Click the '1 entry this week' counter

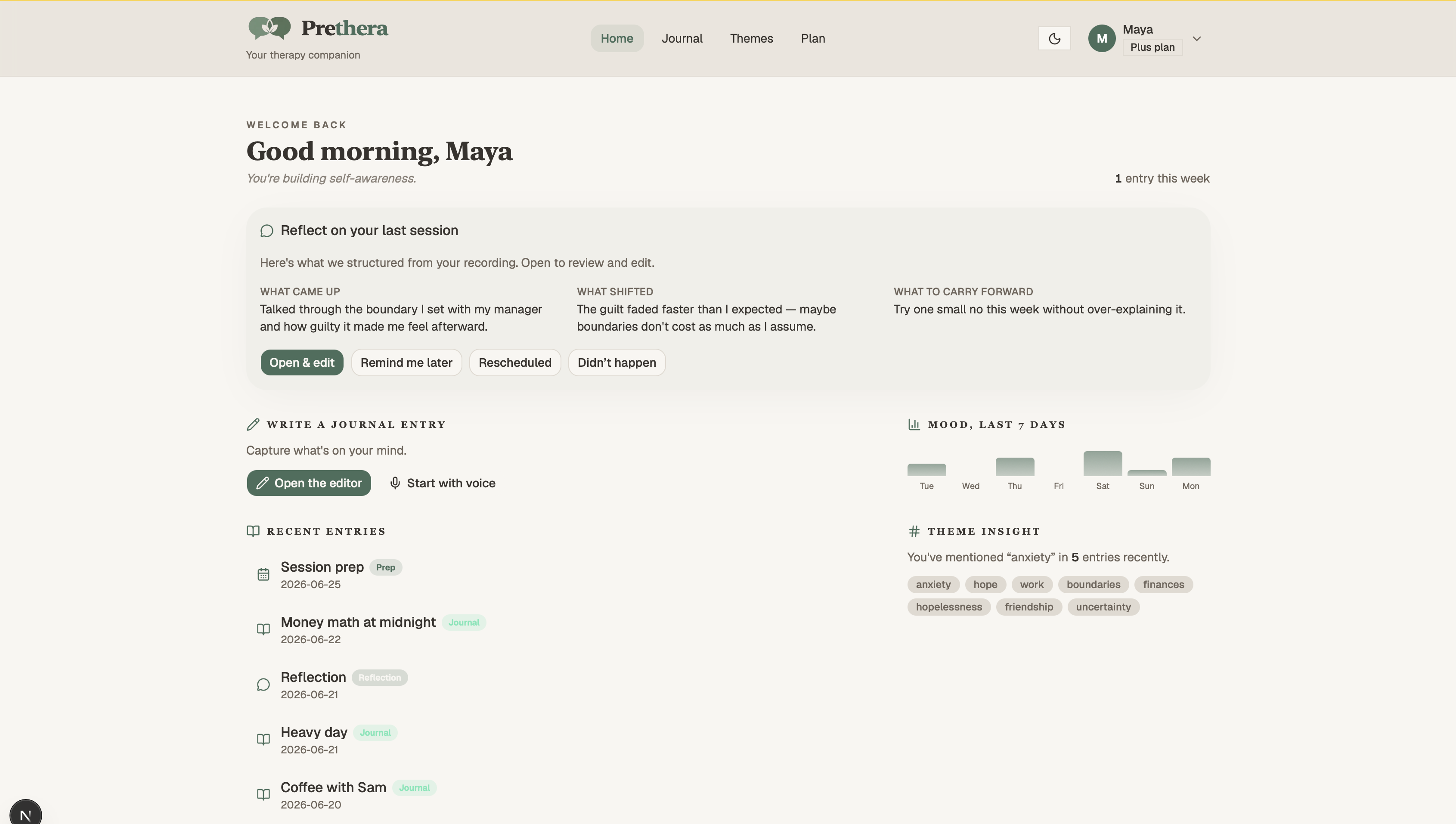(x=1162, y=179)
